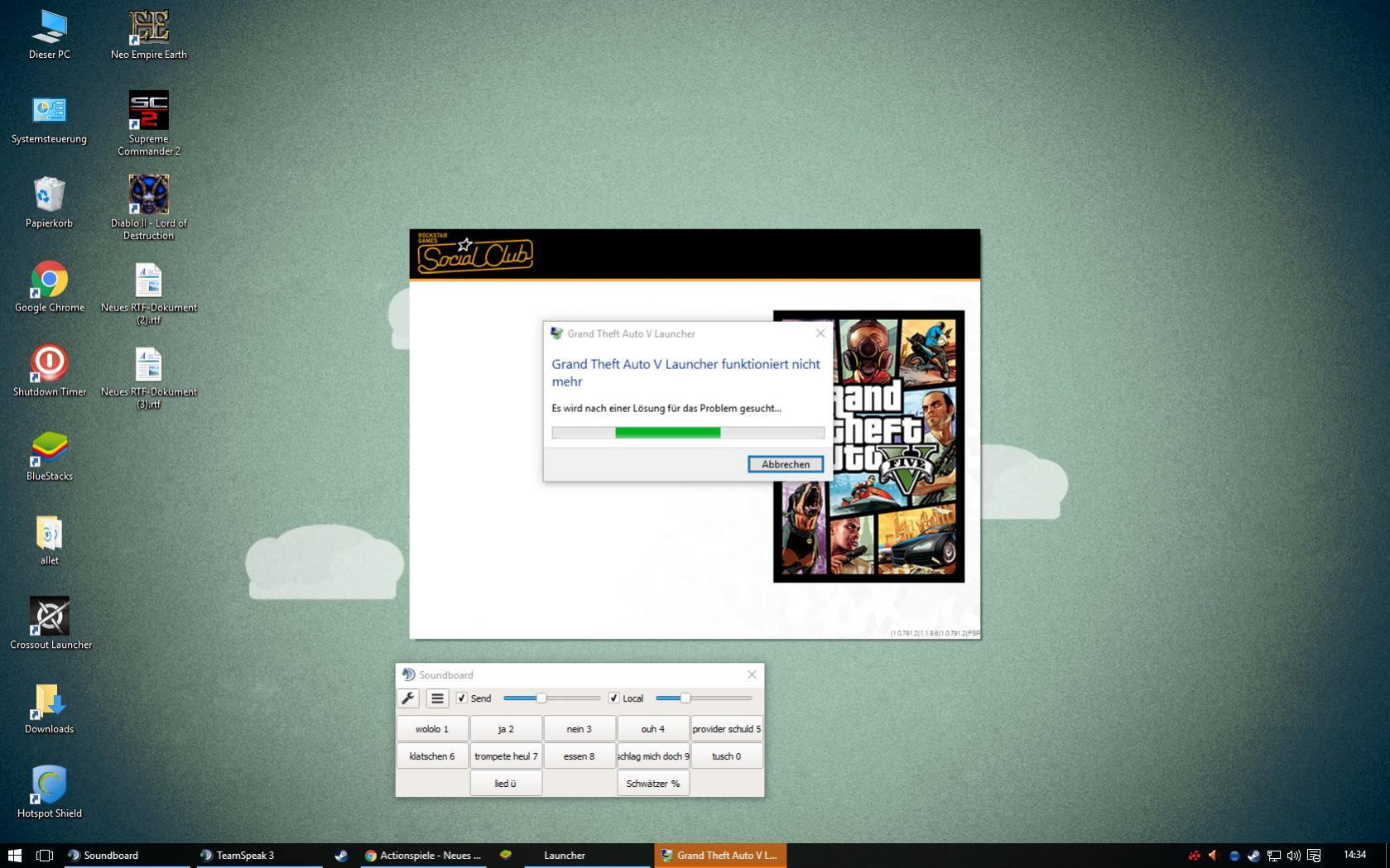Open Neo Empire Earth shortcut

[x=149, y=35]
